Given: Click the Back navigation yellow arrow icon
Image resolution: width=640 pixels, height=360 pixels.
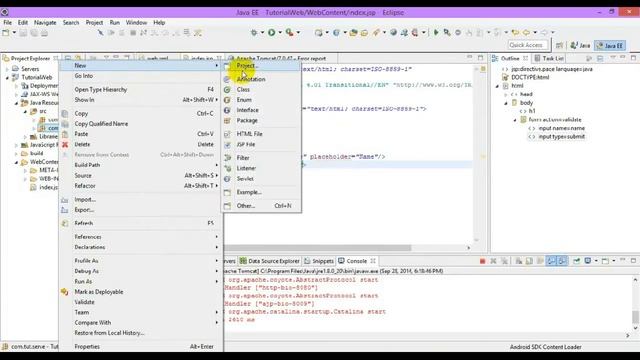Looking at the screenshot, I should pyautogui.click(x=526, y=32).
